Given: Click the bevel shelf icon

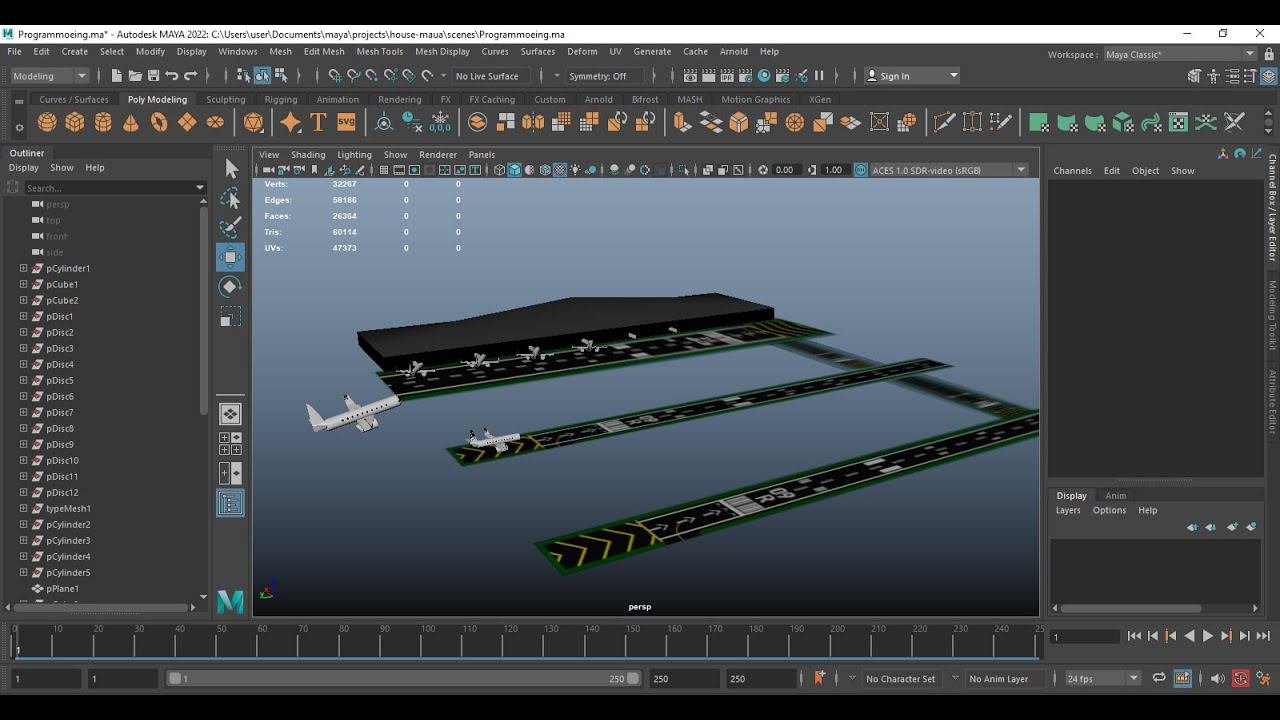Looking at the screenshot, I should (x=739, y=122).
